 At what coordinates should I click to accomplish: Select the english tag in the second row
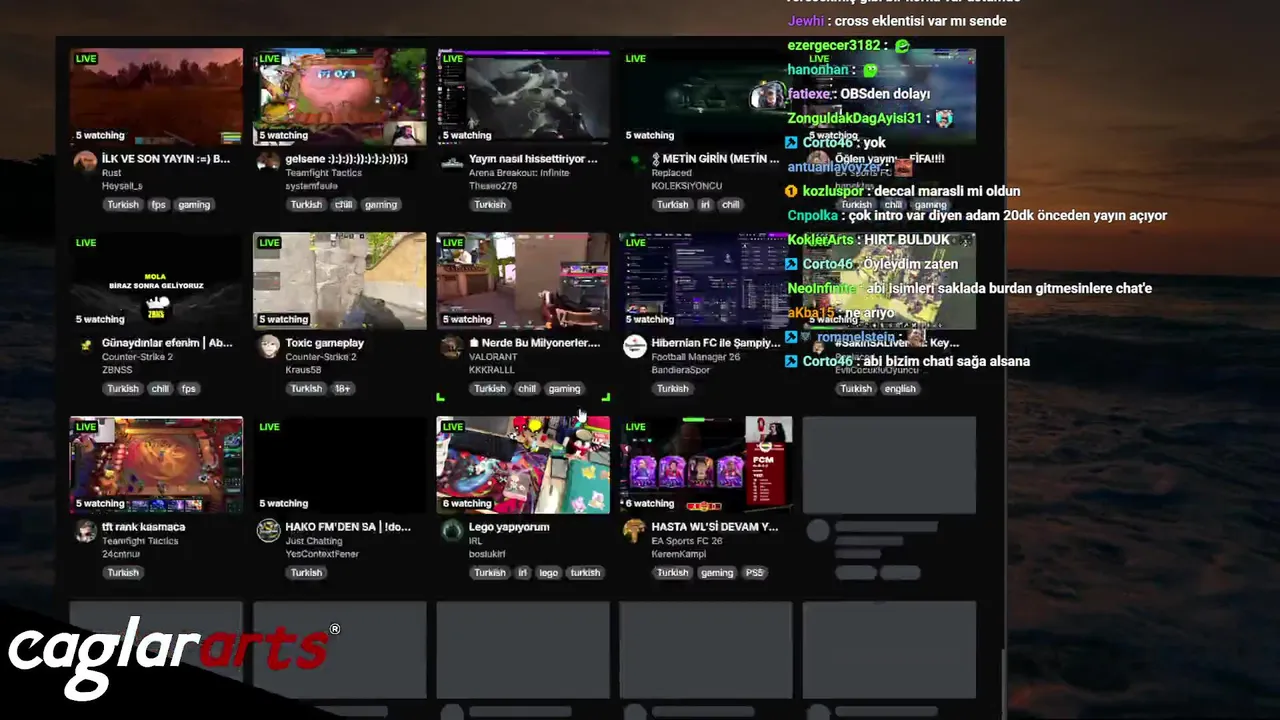click(900, 389)
